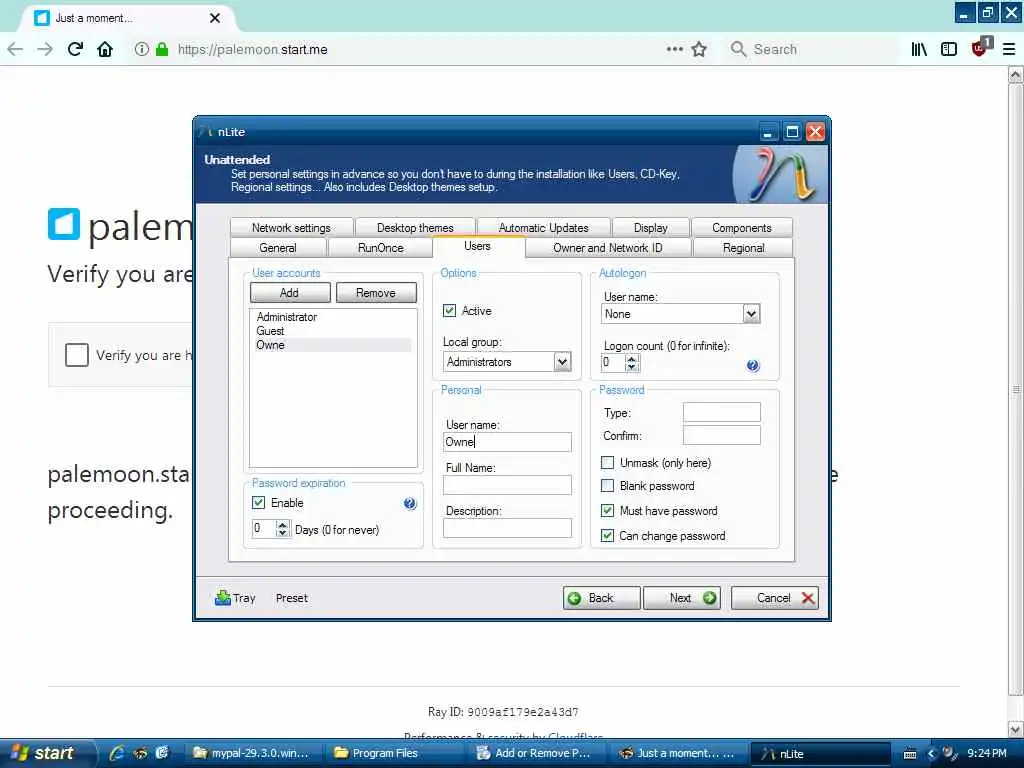Click the uBlock shield extension icon
This screenshot has width=1024, height=768.
click(x=980, y=48)
